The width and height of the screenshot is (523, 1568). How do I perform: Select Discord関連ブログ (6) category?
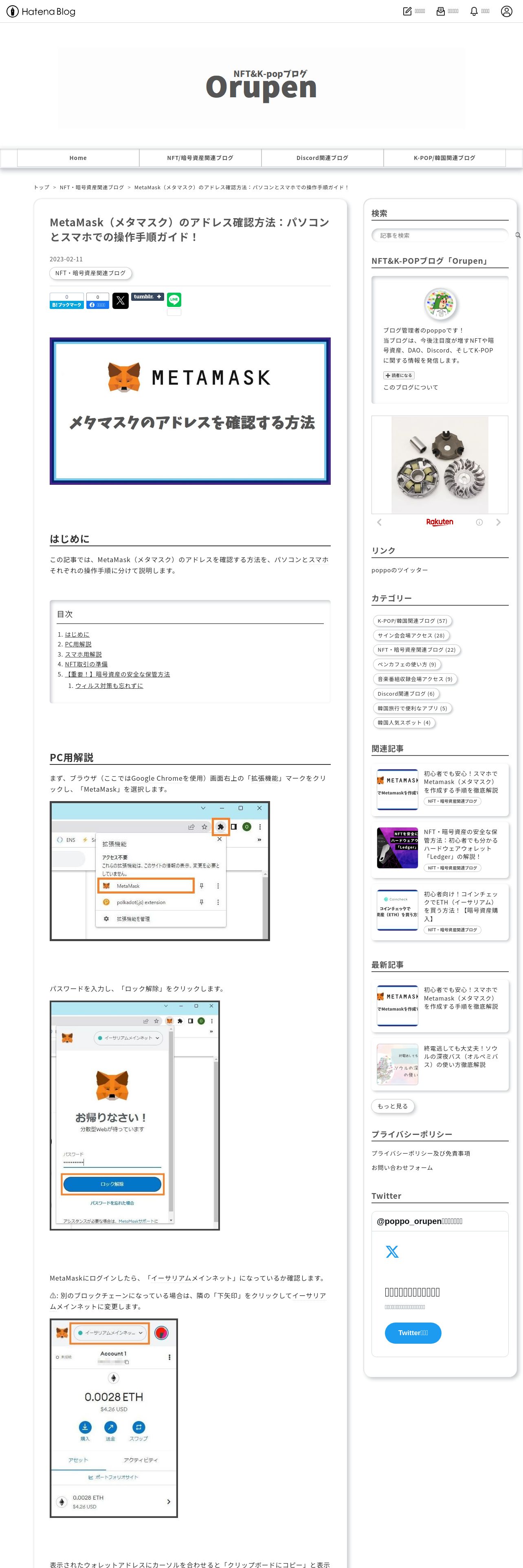(406, 694)
